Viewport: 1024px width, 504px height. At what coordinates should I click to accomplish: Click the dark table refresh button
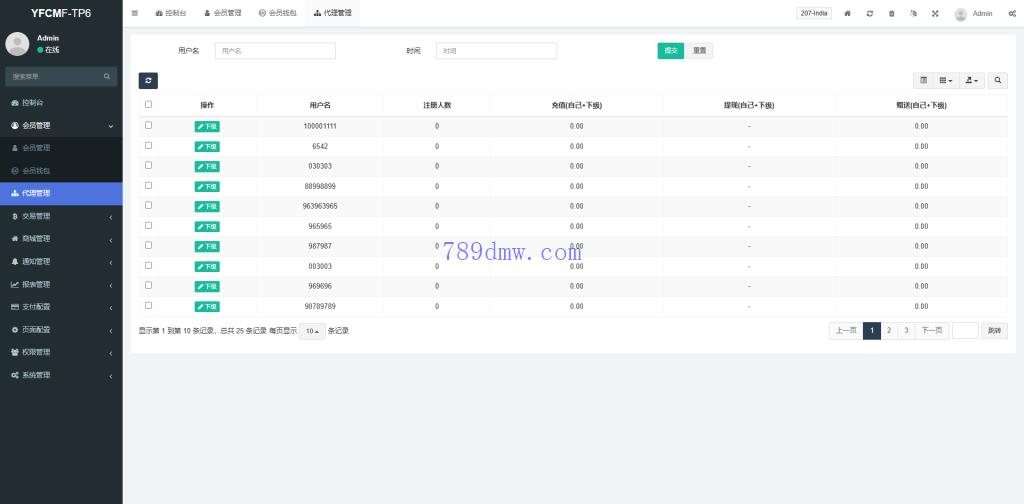(x=148, y=80)
